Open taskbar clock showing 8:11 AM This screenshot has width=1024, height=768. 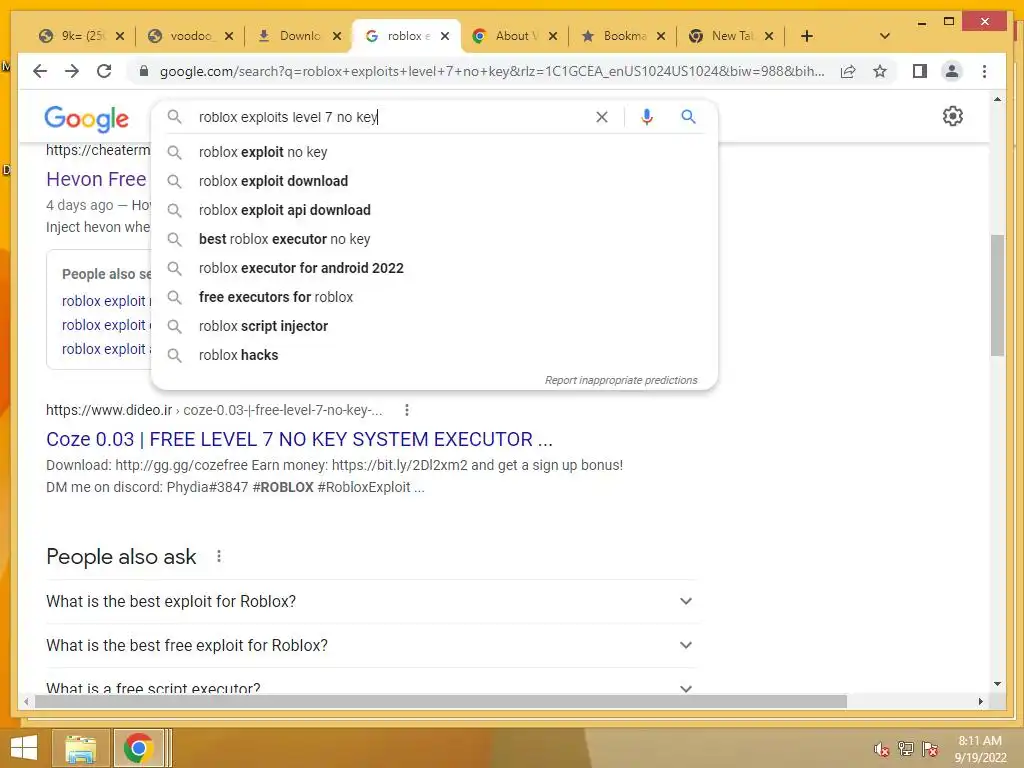coord(980,749)
